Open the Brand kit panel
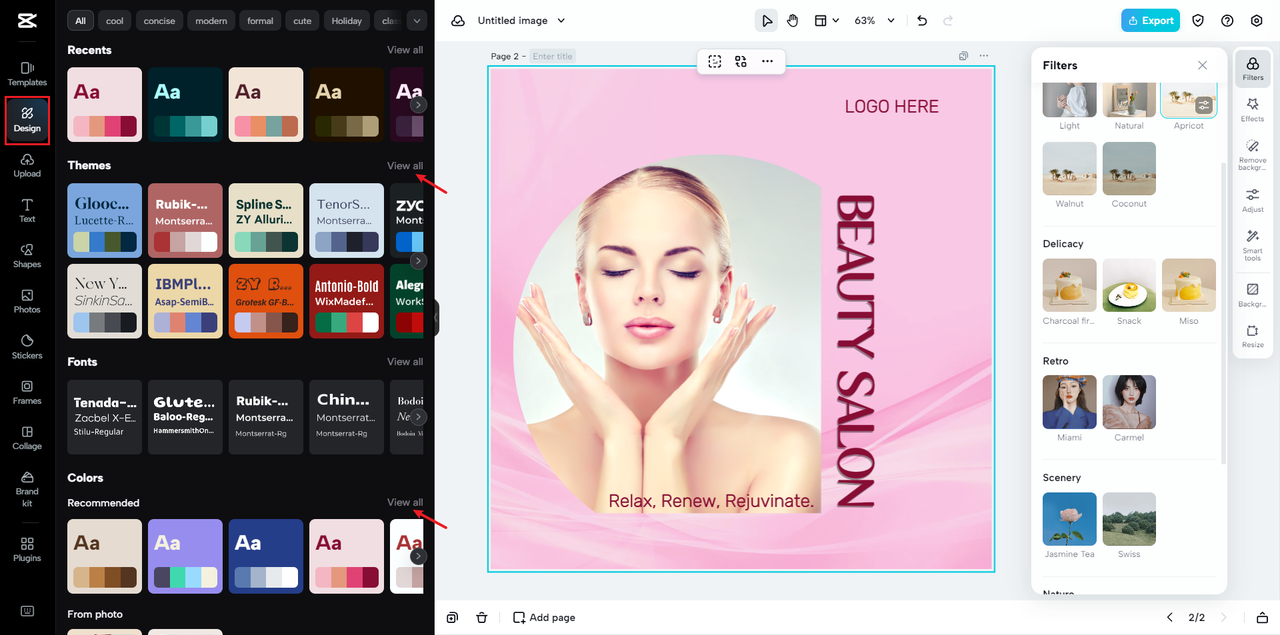The image size is (1280, 635). pos(27,489)
